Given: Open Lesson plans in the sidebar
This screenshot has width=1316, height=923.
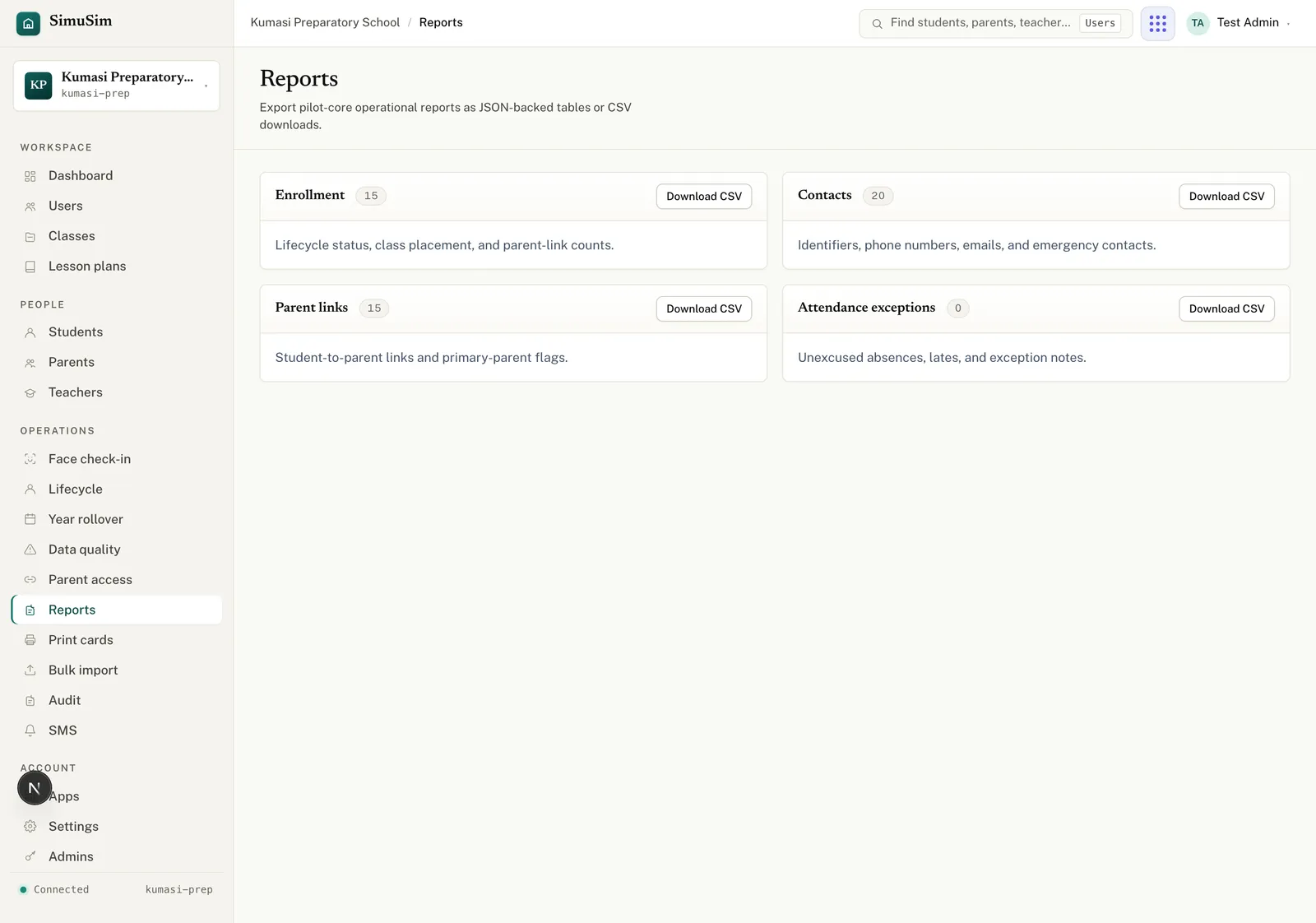Looking at the screenshot, I should click(x=116, y=267).
